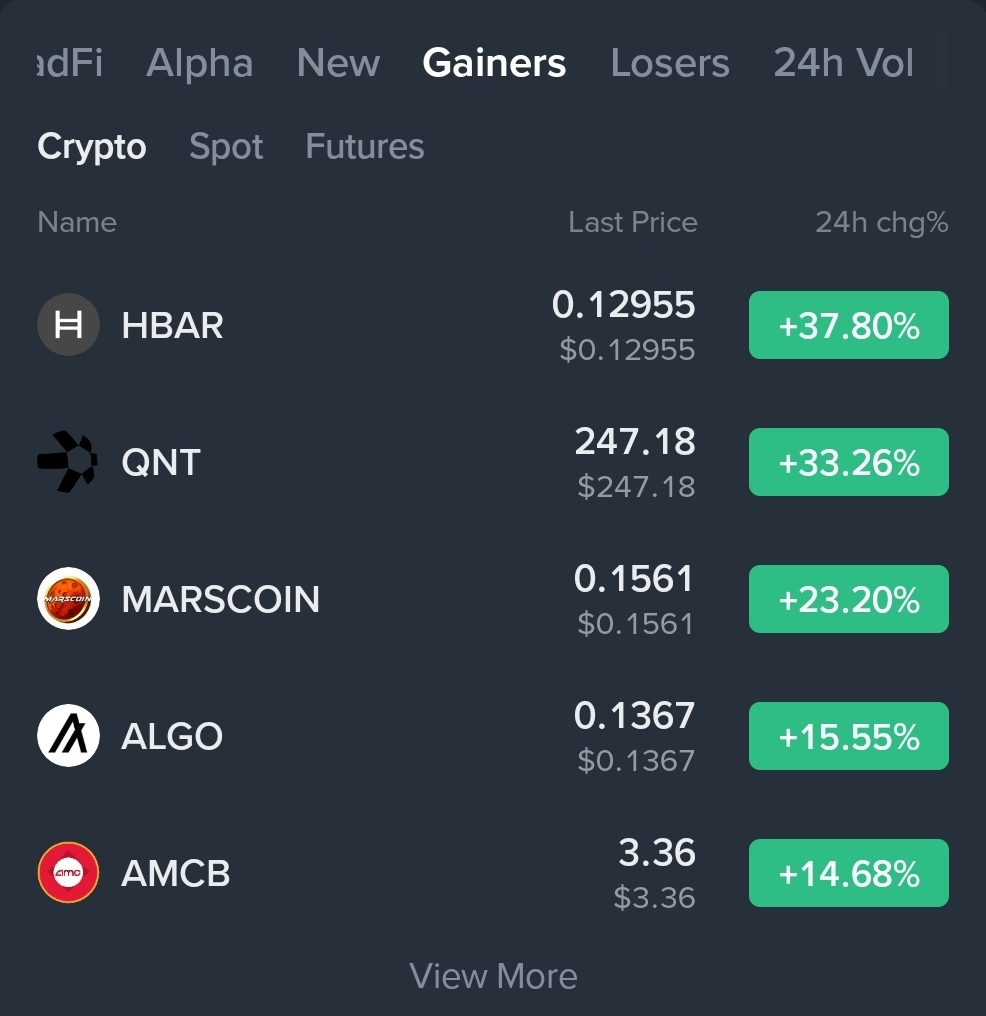Open the HBAR coin logo icon
This screenshot has width=986, height=1016.
tap(68, 325)
